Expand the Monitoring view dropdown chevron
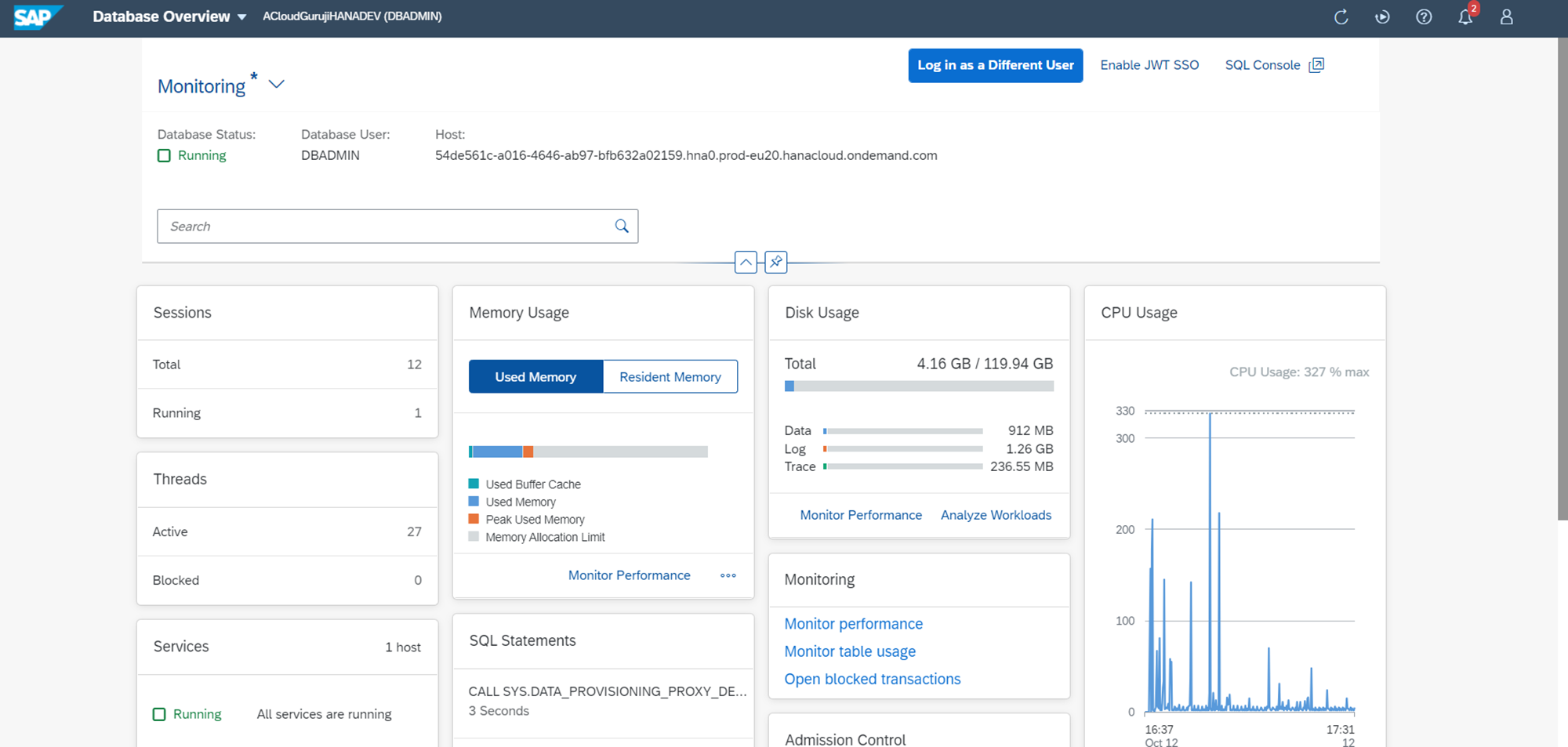 277,85
